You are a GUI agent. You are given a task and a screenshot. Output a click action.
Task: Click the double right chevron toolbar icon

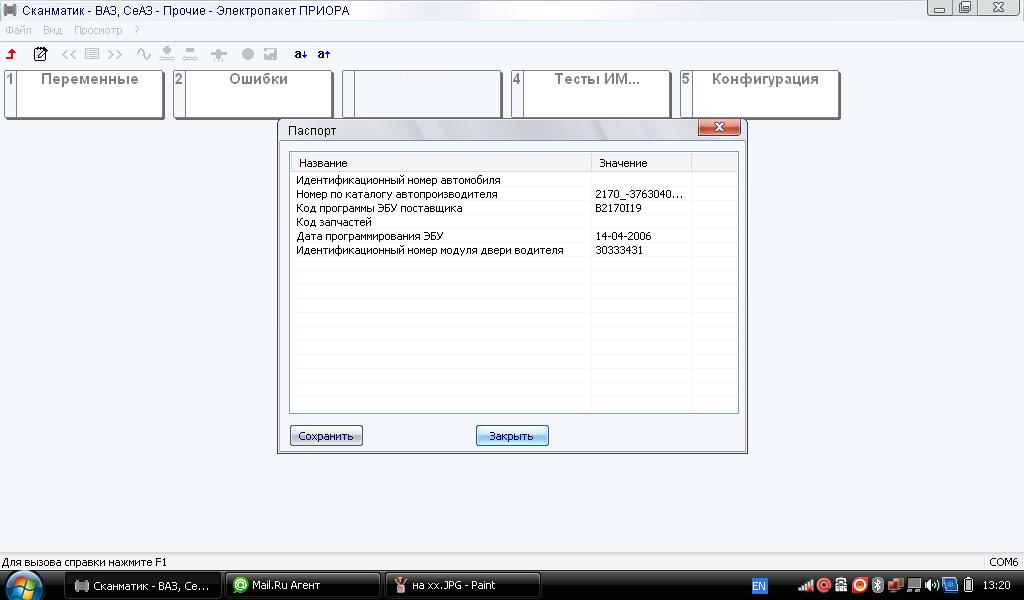115,54
